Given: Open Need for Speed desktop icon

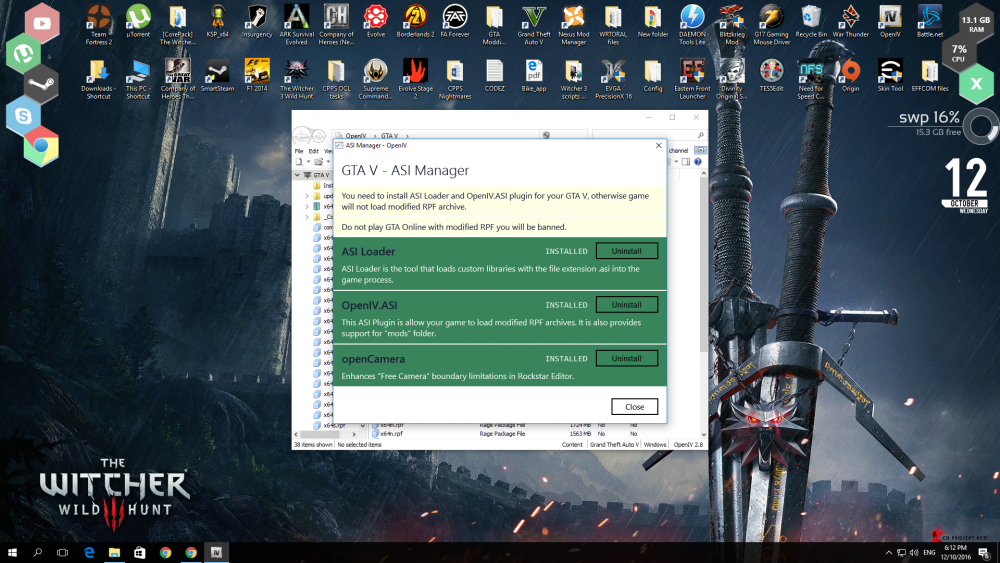Looking at the screenshot, I should click(811, 80).
